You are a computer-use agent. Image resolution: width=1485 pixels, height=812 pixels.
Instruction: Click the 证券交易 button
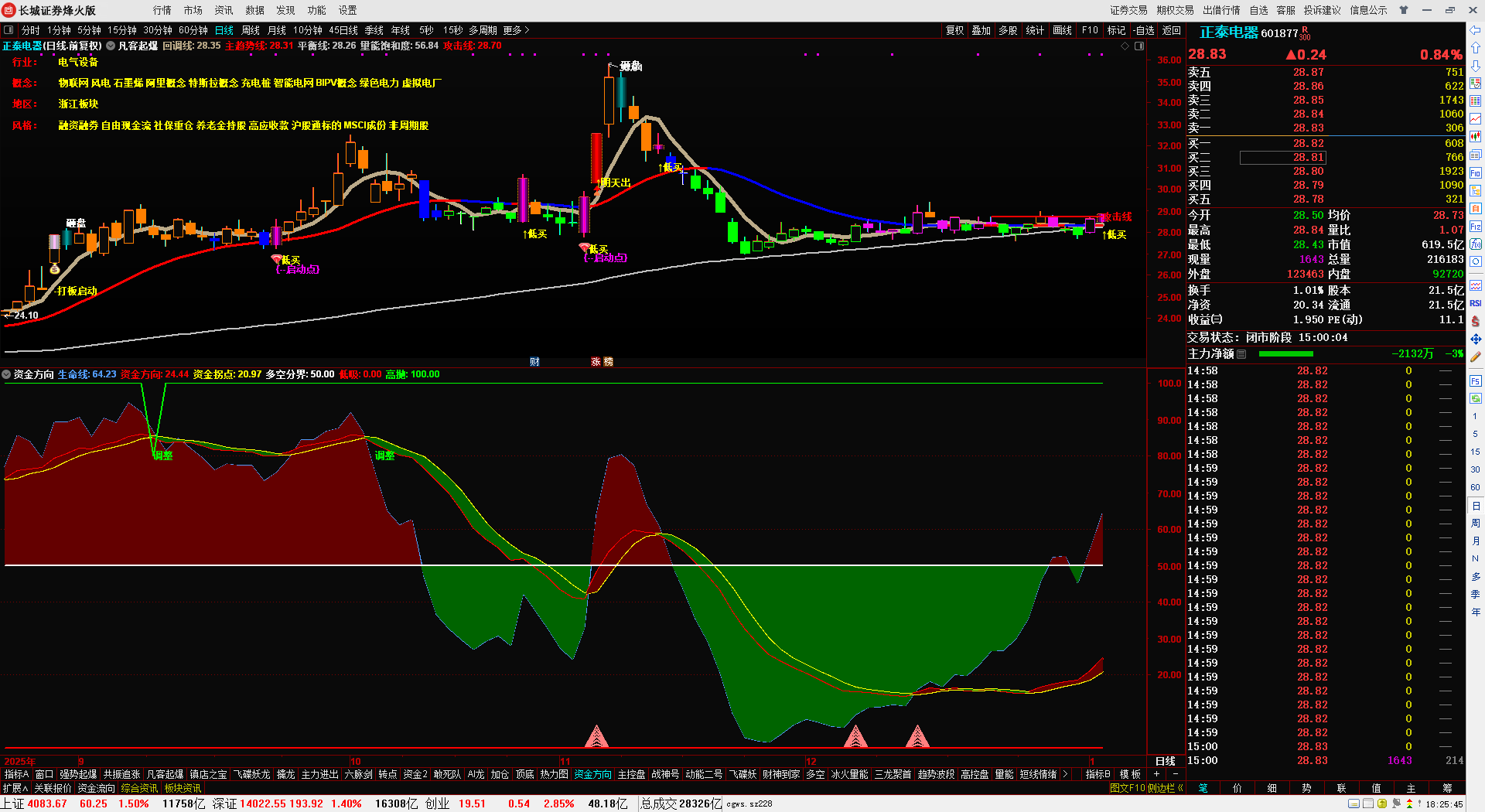tap(1129, 10)
